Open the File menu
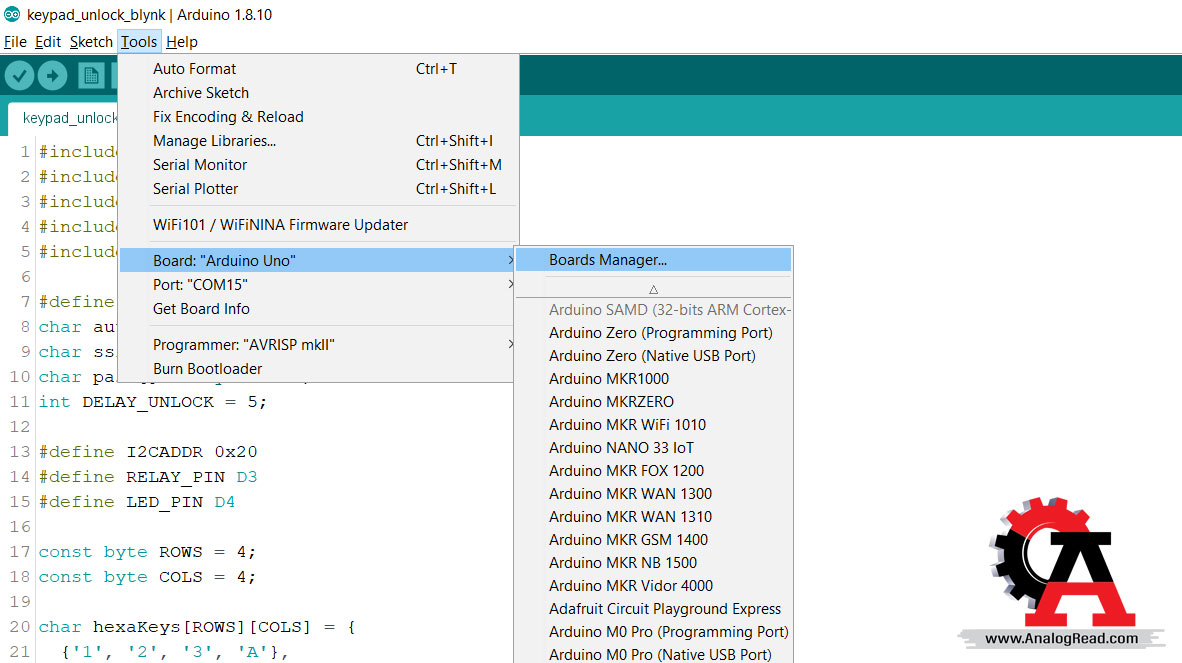This screenshot has width=1182, height=663. [15, 42]
